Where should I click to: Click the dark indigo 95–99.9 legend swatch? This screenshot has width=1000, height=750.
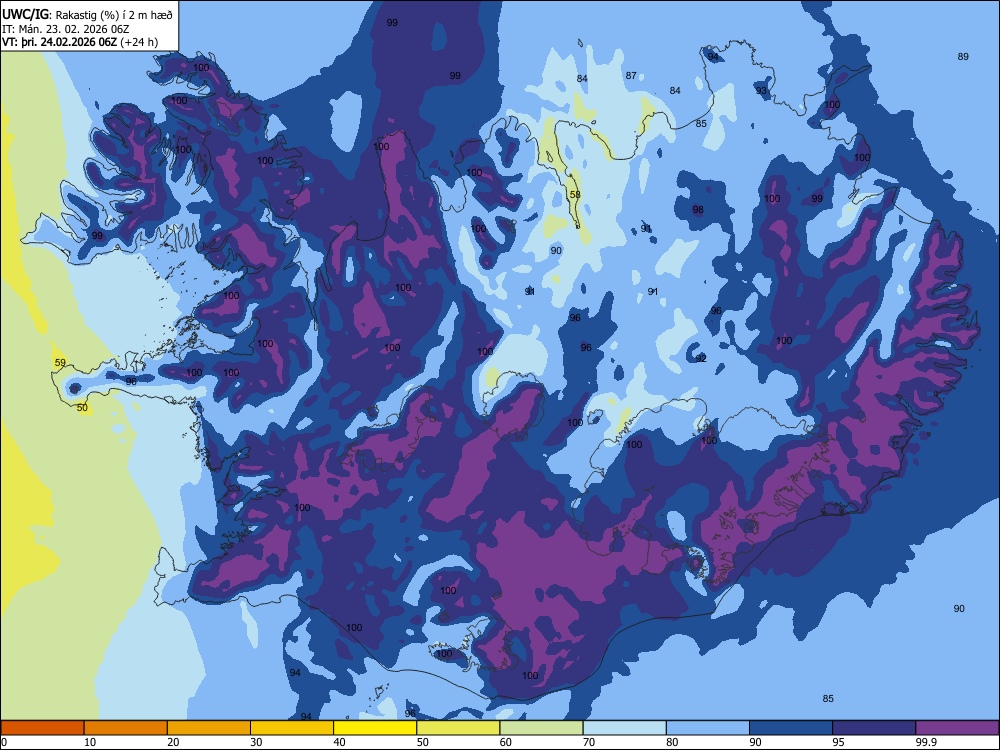(874, 728)
